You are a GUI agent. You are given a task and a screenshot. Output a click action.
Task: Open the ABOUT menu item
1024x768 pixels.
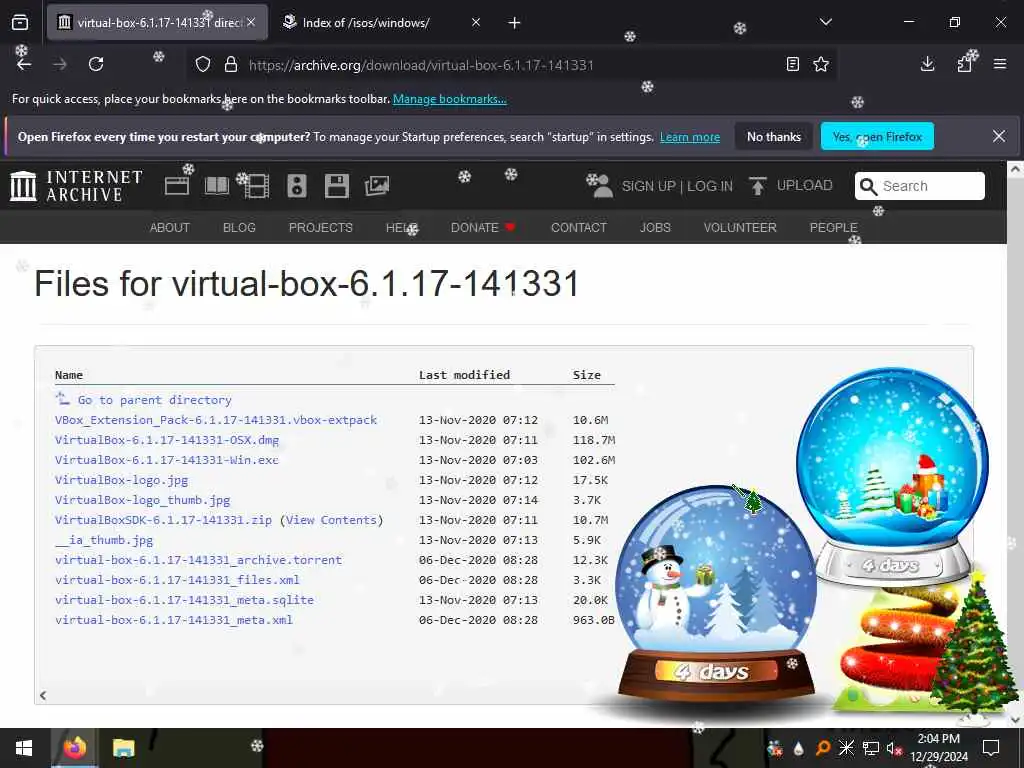pos(170,227)
